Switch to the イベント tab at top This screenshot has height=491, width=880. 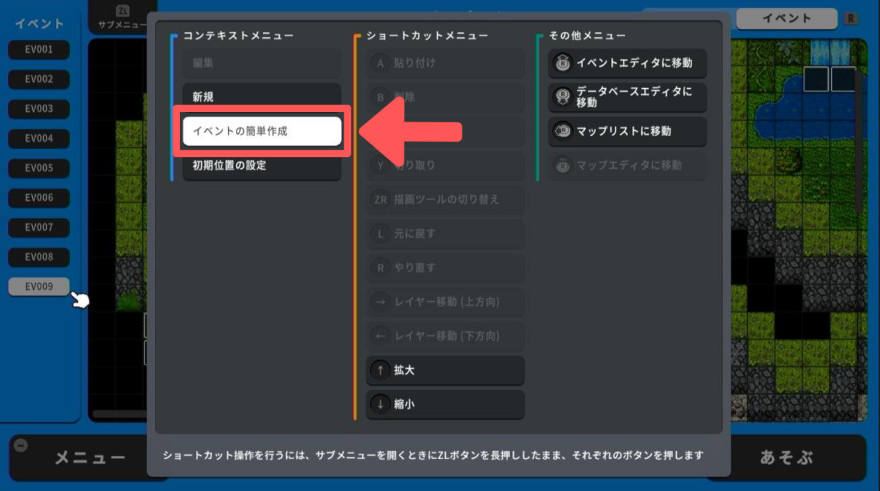click(786, 19)
